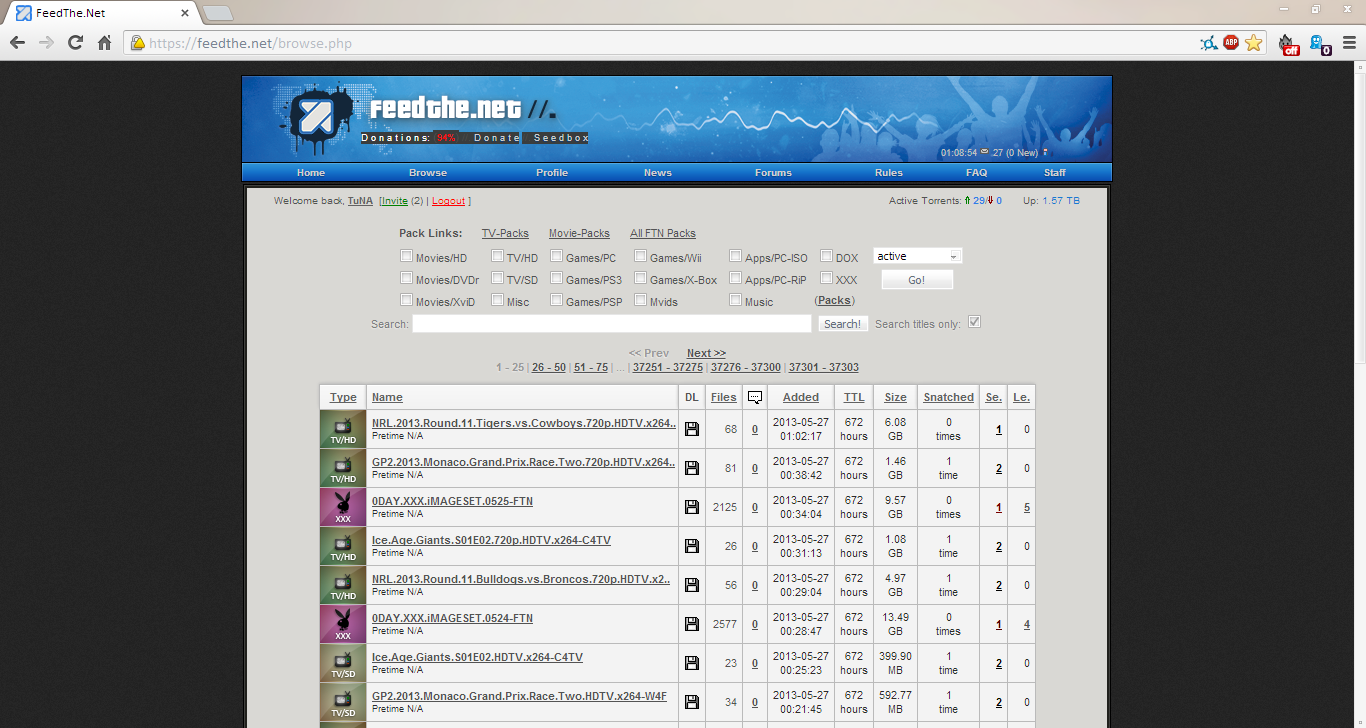Click floppy download icon for GP2 Monaco Race Two 720p
This screenshot has height=728, width=1366.
[x=691, y=468]
